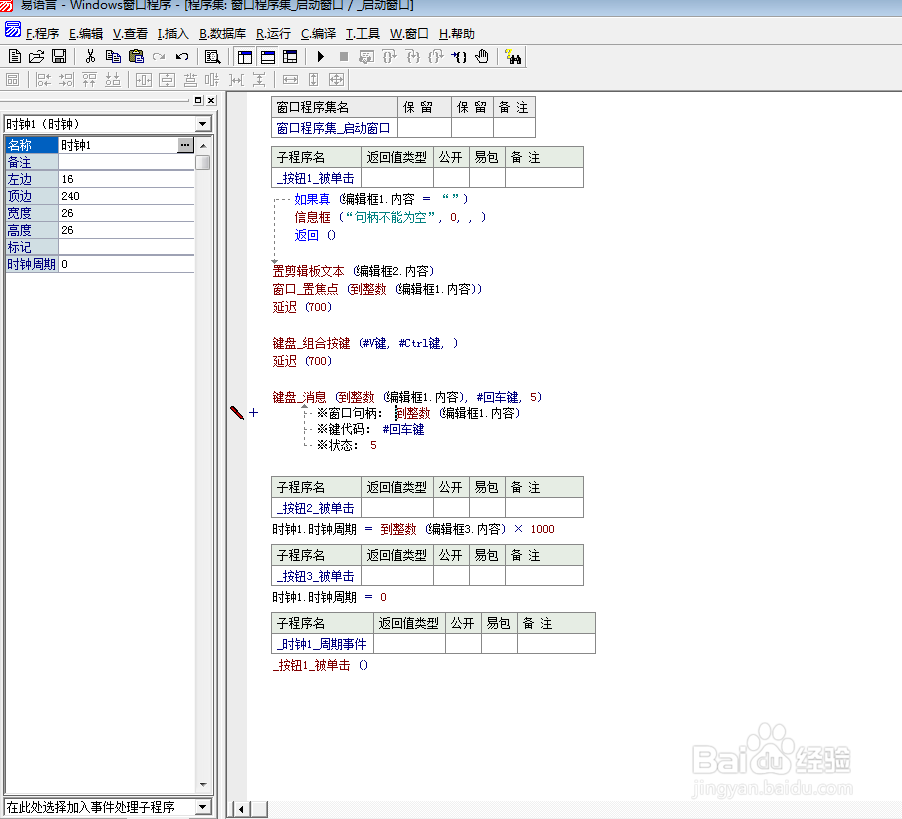Screen dimensions: 902x819
Task: Click the make same height icon
Action: (x=314, y=79)
